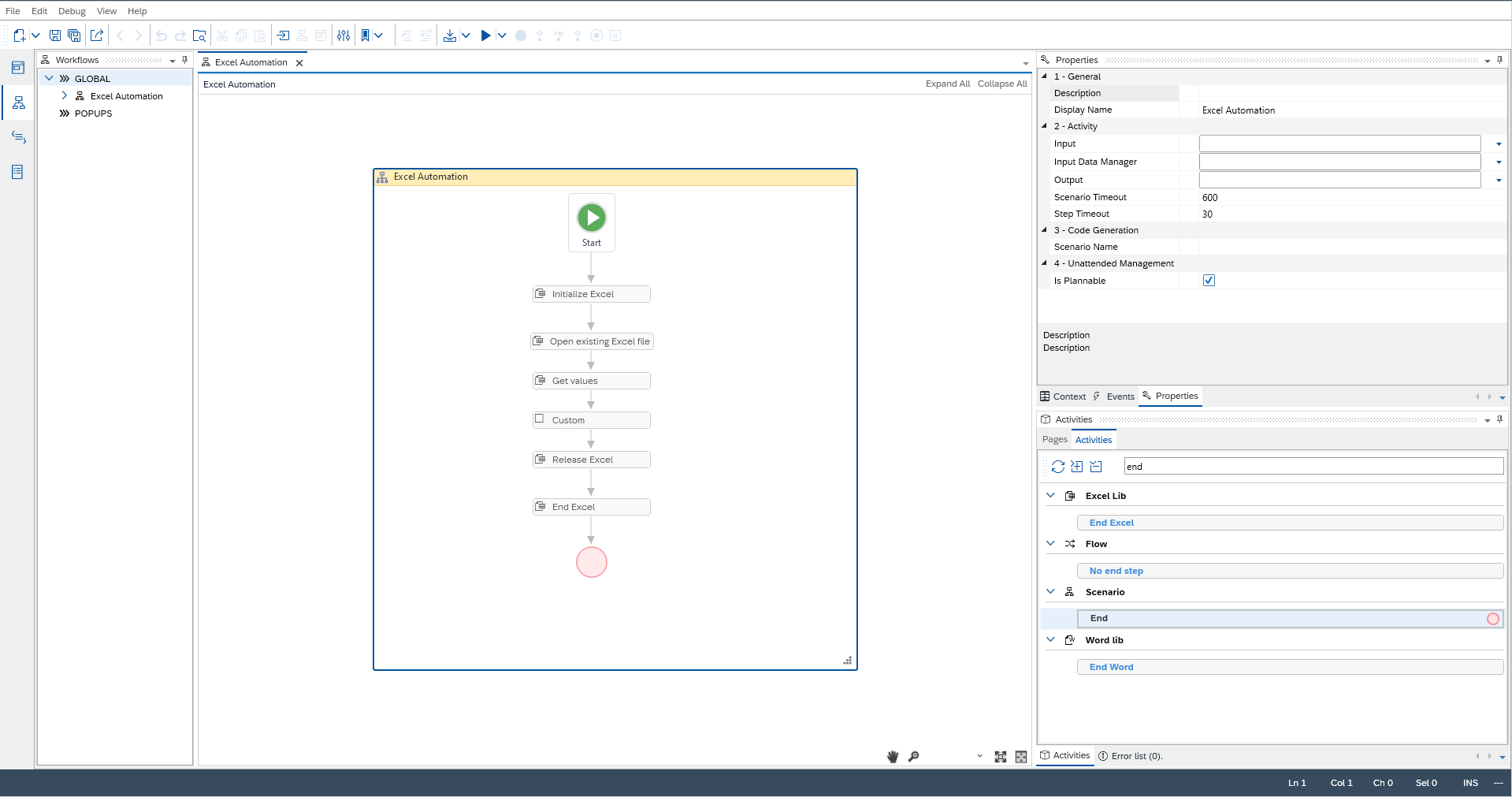The width and height of the screenshot is (1512, 797).
Task: Pin the Workflows panel
Action: (185, 60)
